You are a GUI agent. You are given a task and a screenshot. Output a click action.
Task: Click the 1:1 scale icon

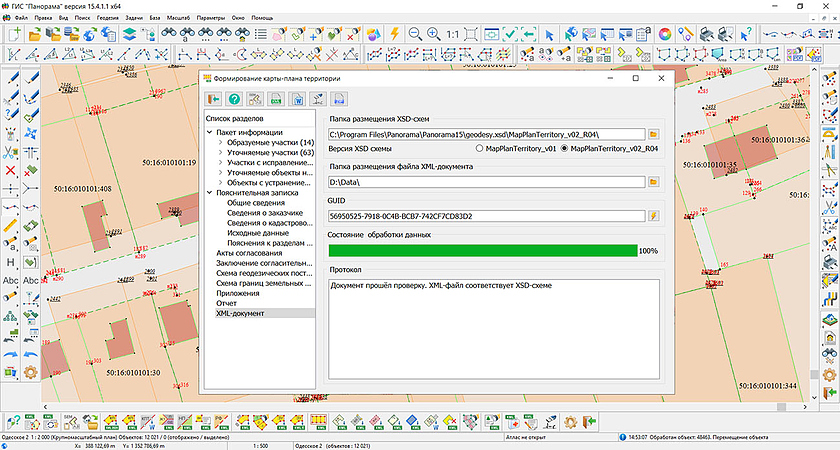453,34
